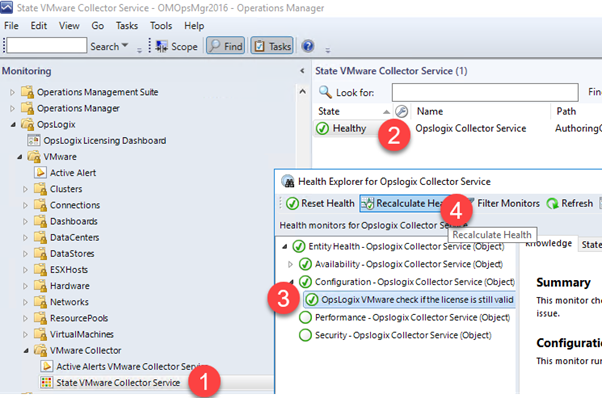602x398 pixels.
Task: Select State VMware Collector Service view
Action: pyautogui.click(x=118, y=383)
